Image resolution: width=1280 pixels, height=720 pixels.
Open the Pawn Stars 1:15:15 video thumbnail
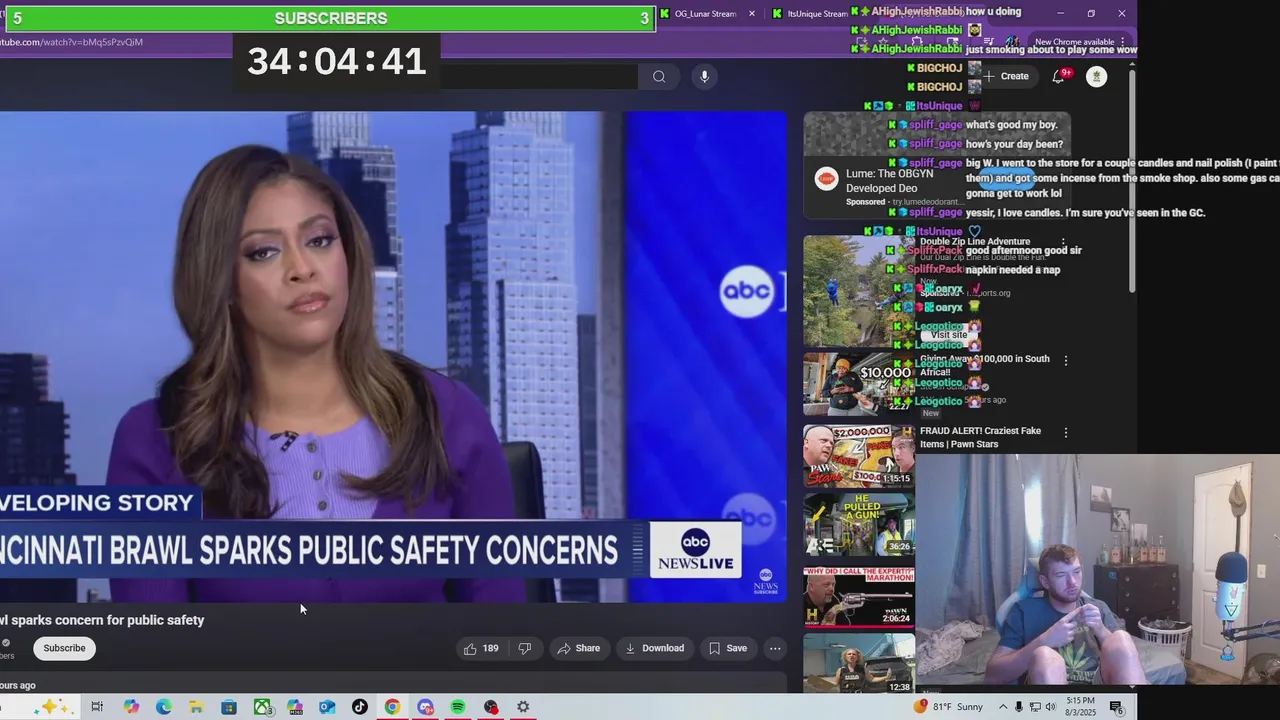[x=859, y=456]
